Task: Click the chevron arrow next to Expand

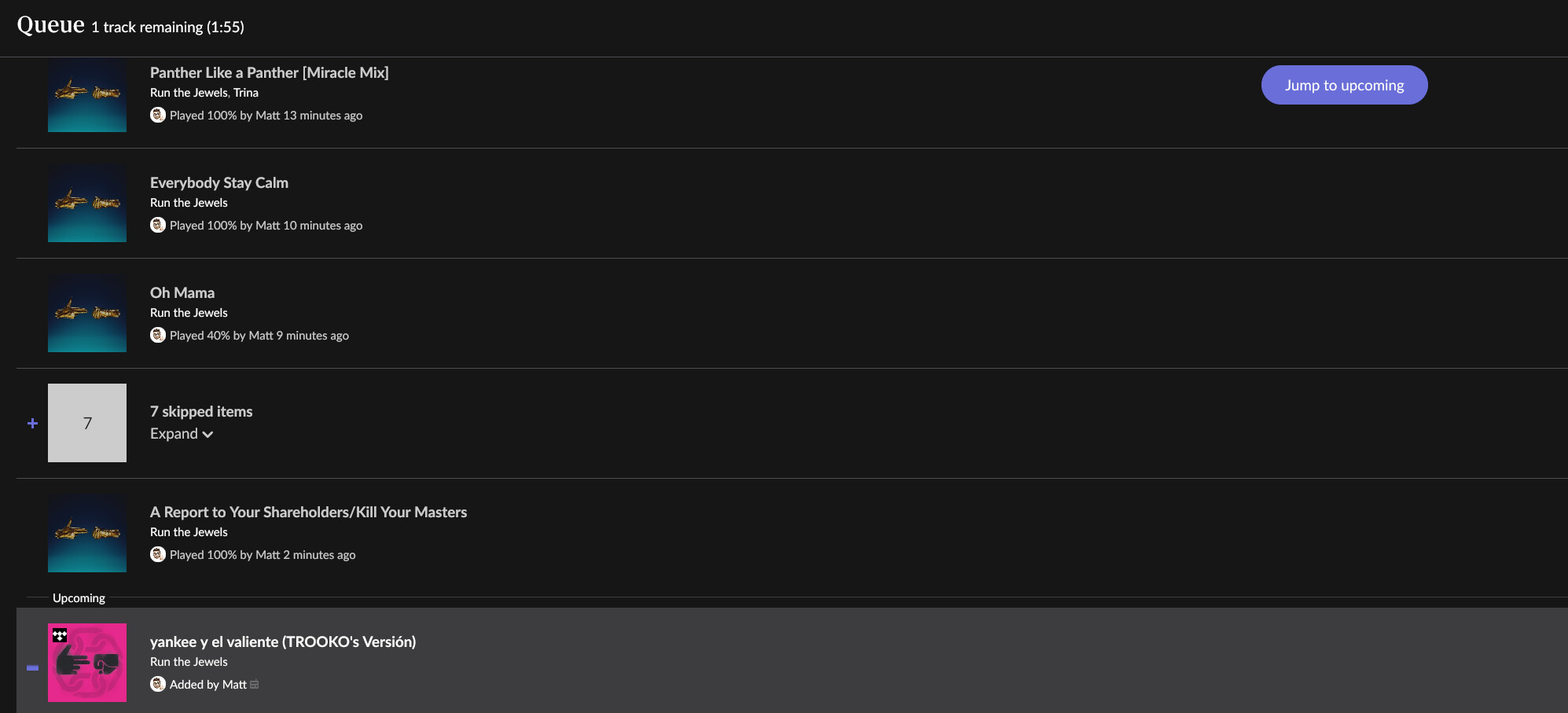Action: [x=207, y=435]
